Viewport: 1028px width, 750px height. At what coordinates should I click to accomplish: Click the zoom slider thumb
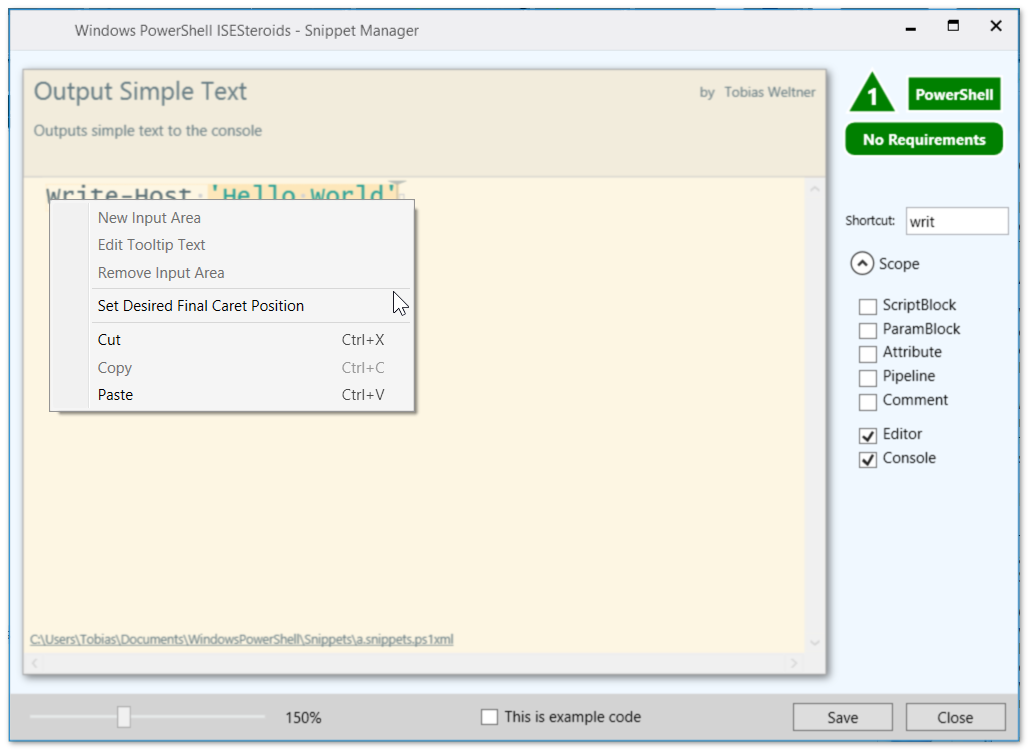tap(124, 717)
